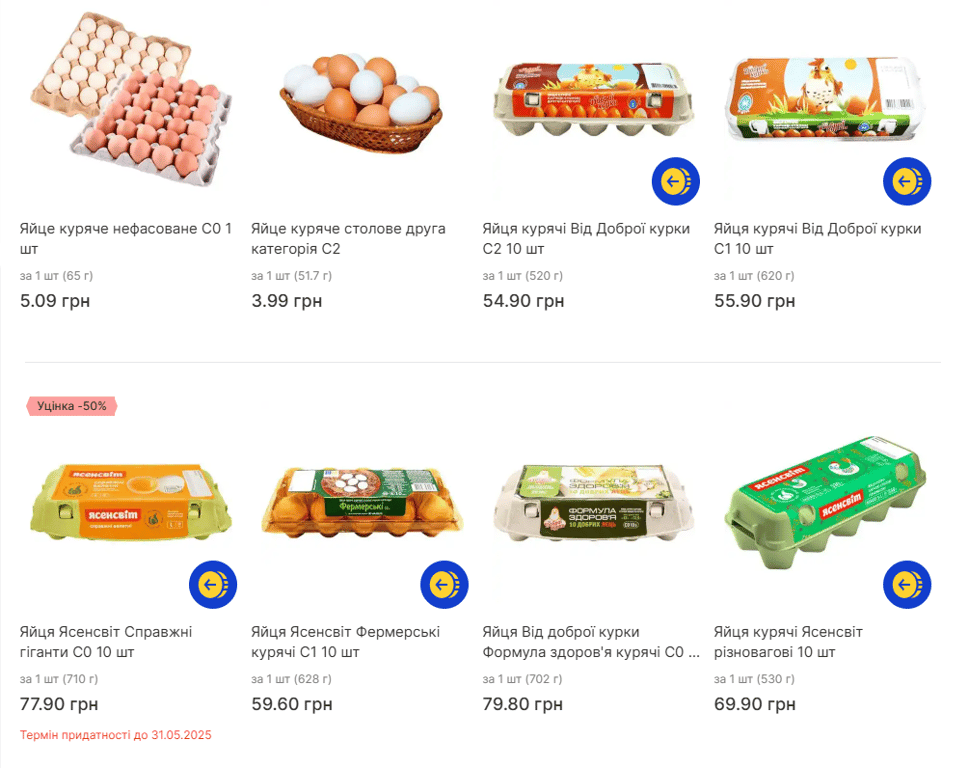Open link Яйце куряче нефасоване С0 1 шт
Screen dimensions: 969x768
pyautogui.click(x=125, y=238)
